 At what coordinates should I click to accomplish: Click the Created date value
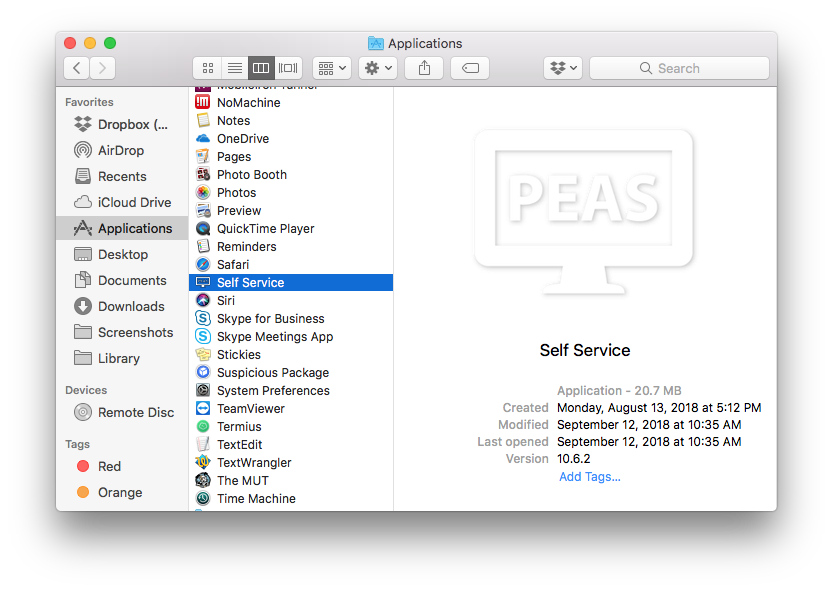click(x=659, y=408)
